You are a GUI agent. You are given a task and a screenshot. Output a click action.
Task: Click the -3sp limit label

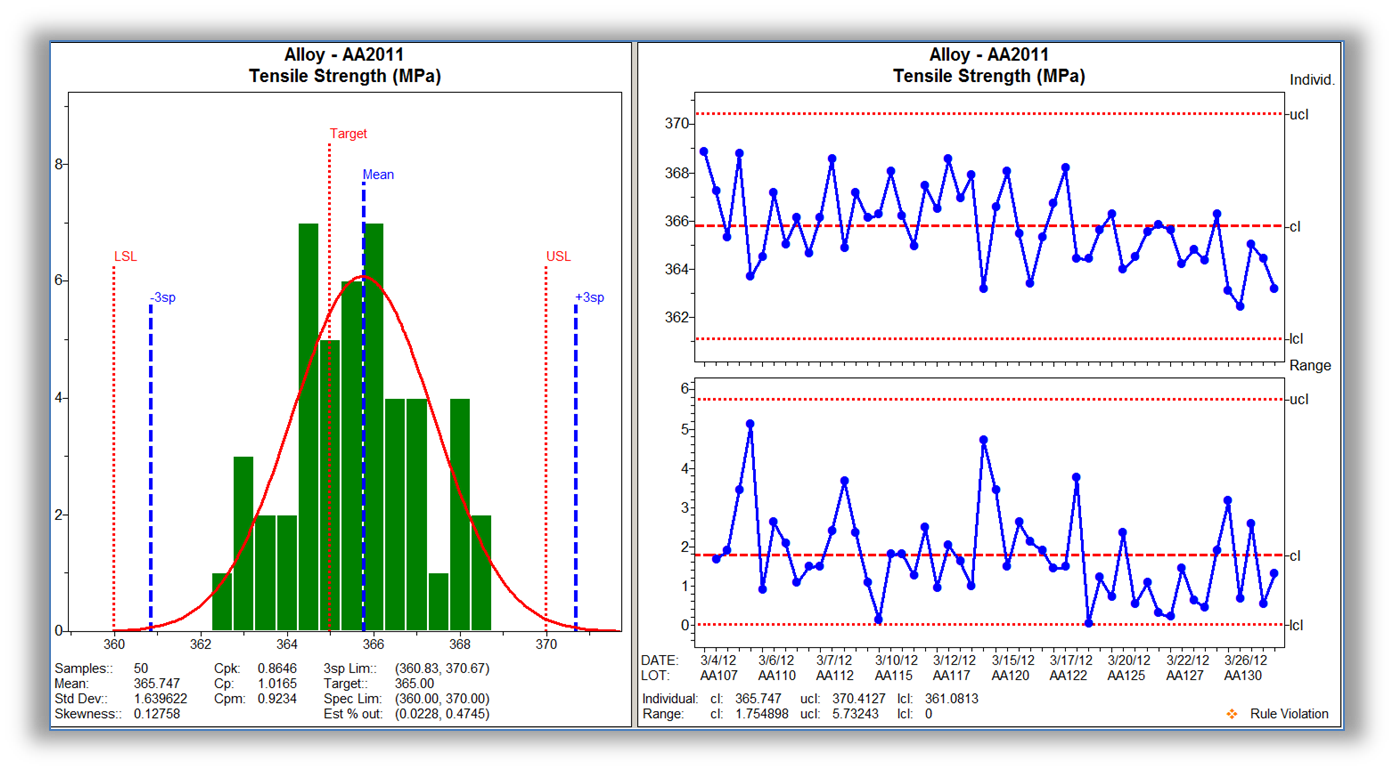162,298
